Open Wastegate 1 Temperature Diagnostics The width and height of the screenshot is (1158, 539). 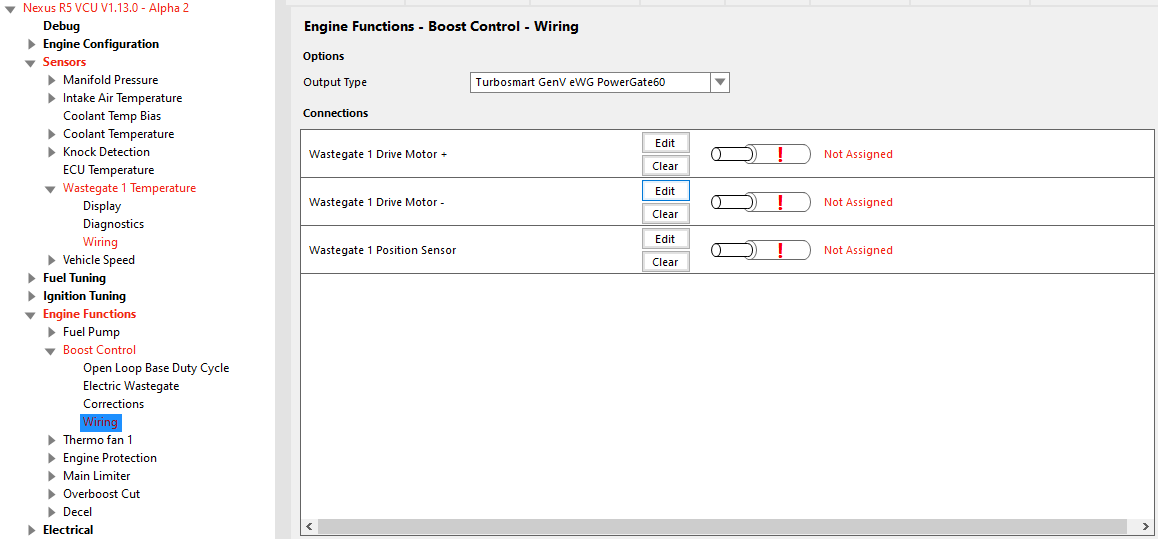coord(113,224)
